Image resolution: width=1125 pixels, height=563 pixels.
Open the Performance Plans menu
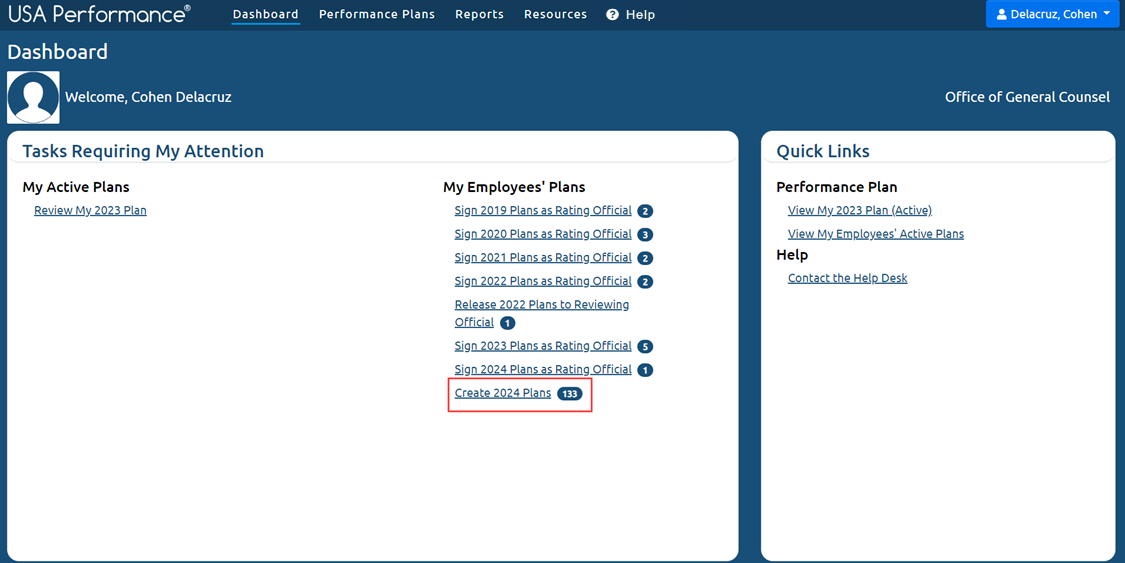click(377, 14)
